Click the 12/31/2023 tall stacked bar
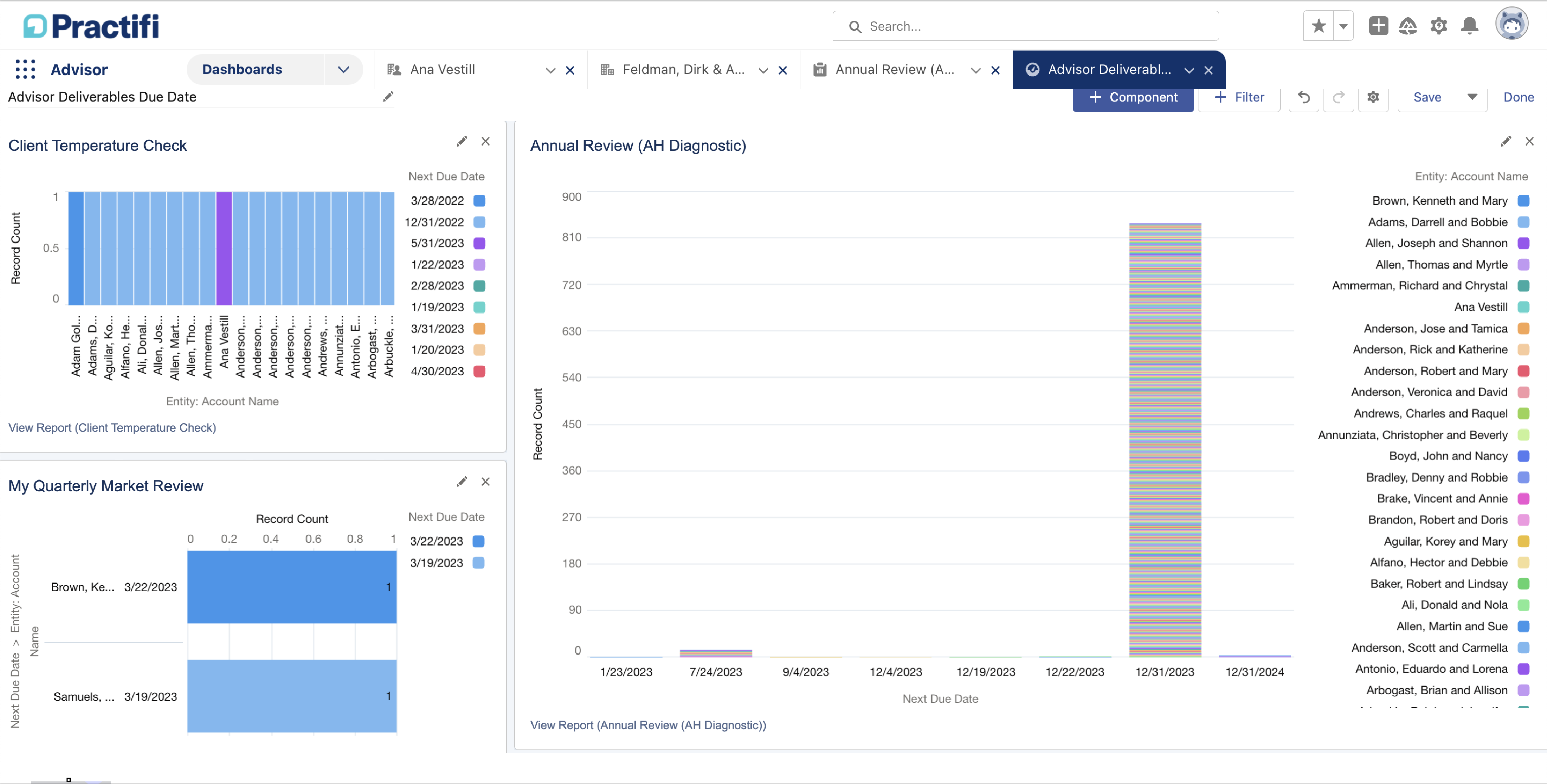This screenshot has height=784, width=1547. pos(1165,439)
